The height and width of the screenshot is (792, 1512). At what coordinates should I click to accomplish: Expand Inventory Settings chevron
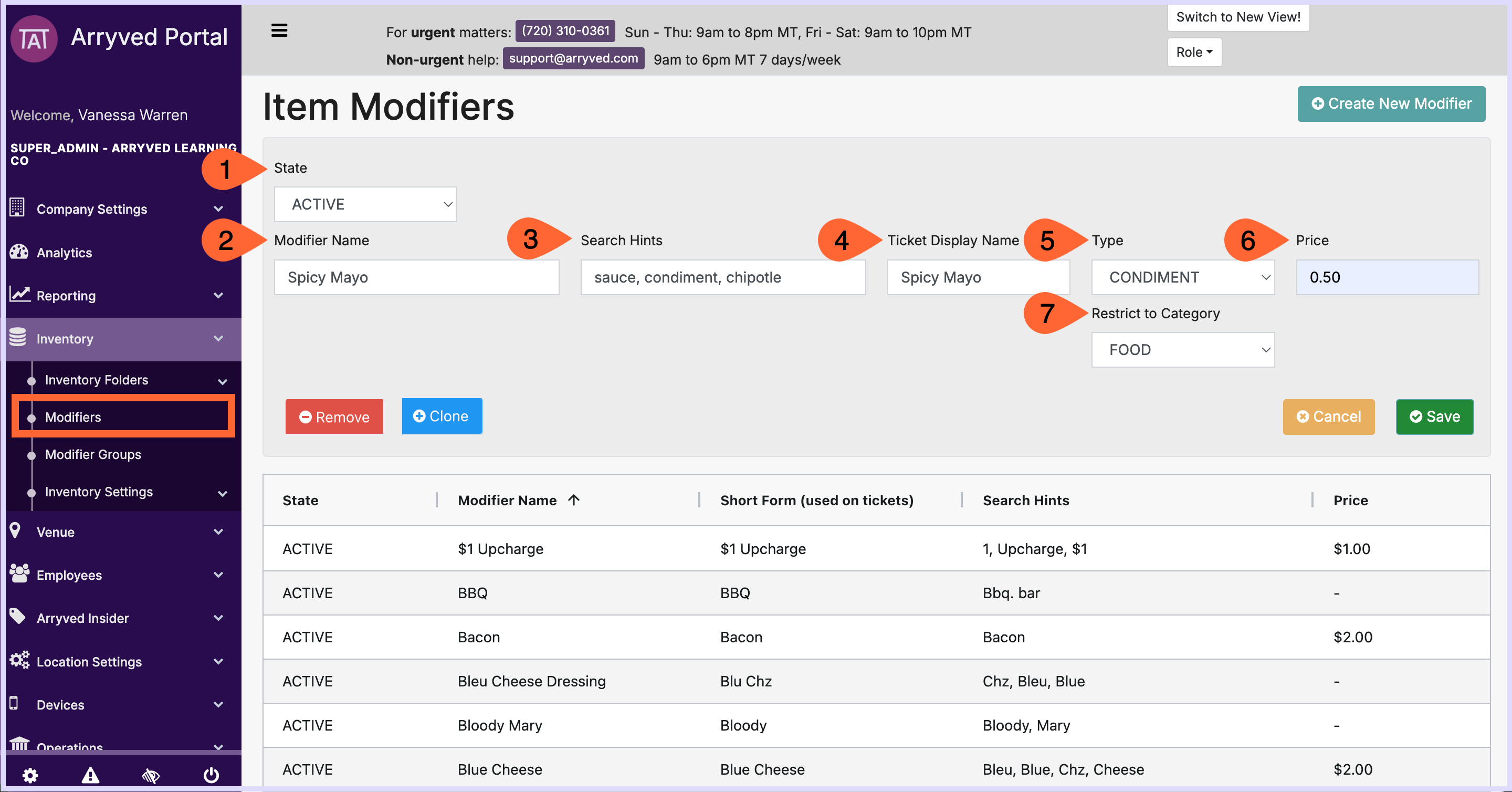pyautogui.click(x=223, y=493)
